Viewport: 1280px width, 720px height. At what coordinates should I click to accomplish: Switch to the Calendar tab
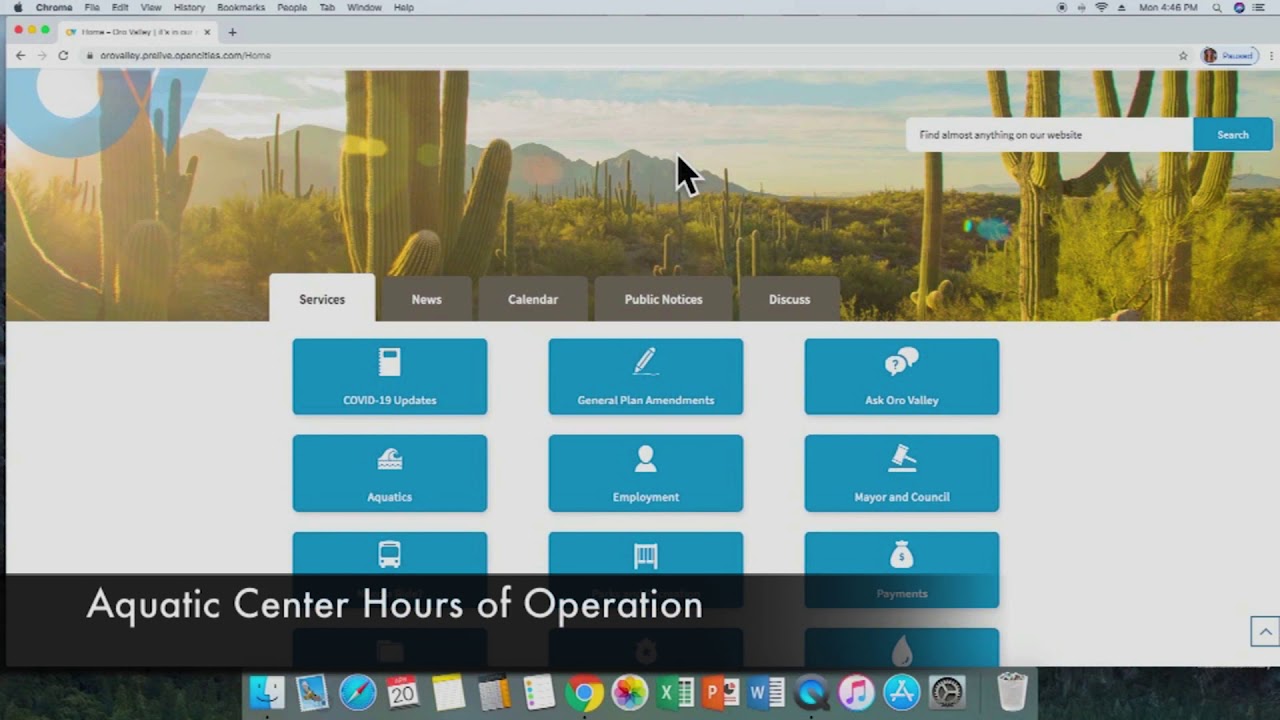[x=533, y=299]
